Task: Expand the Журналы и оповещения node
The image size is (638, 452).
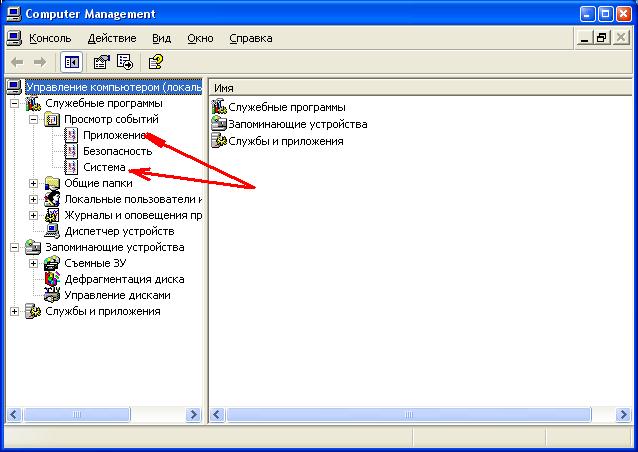Action: click(x=33, y=215)
